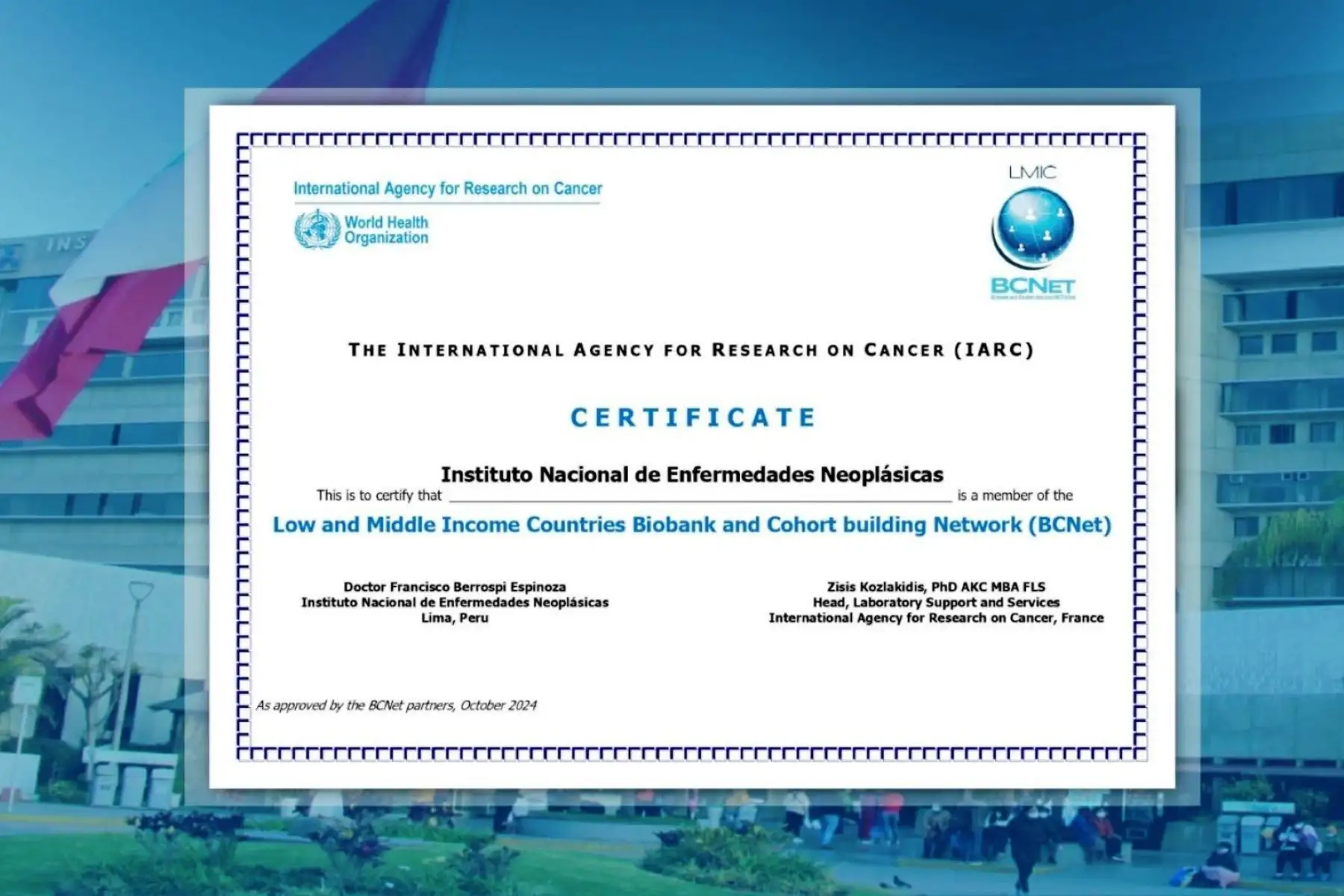
Task: Click the World Health Organization emblem
Action: click(317, 229)
